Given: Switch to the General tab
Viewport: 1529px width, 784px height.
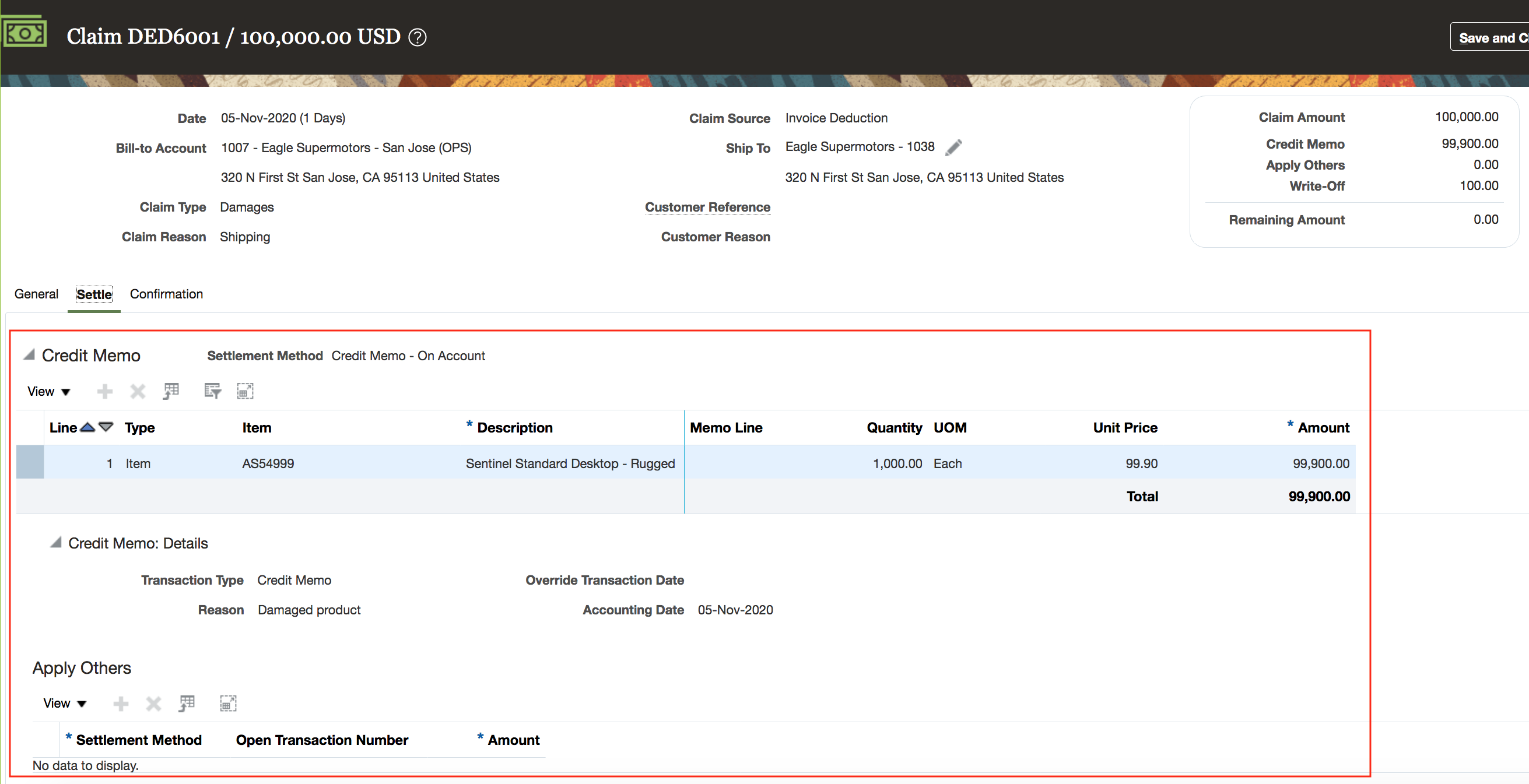Looking at the screenshot, I should tap(36, 294).
